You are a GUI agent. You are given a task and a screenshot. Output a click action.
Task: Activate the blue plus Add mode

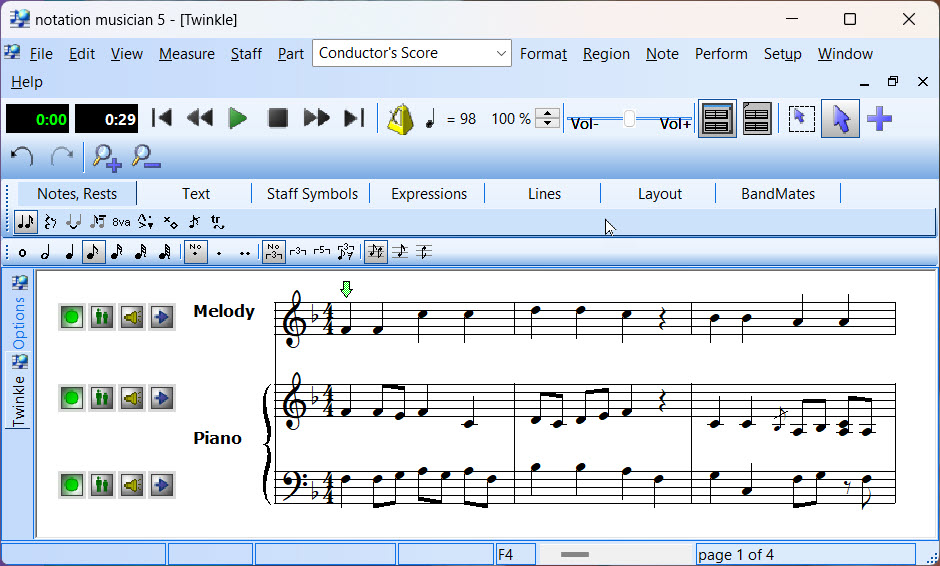coord(879,119)
